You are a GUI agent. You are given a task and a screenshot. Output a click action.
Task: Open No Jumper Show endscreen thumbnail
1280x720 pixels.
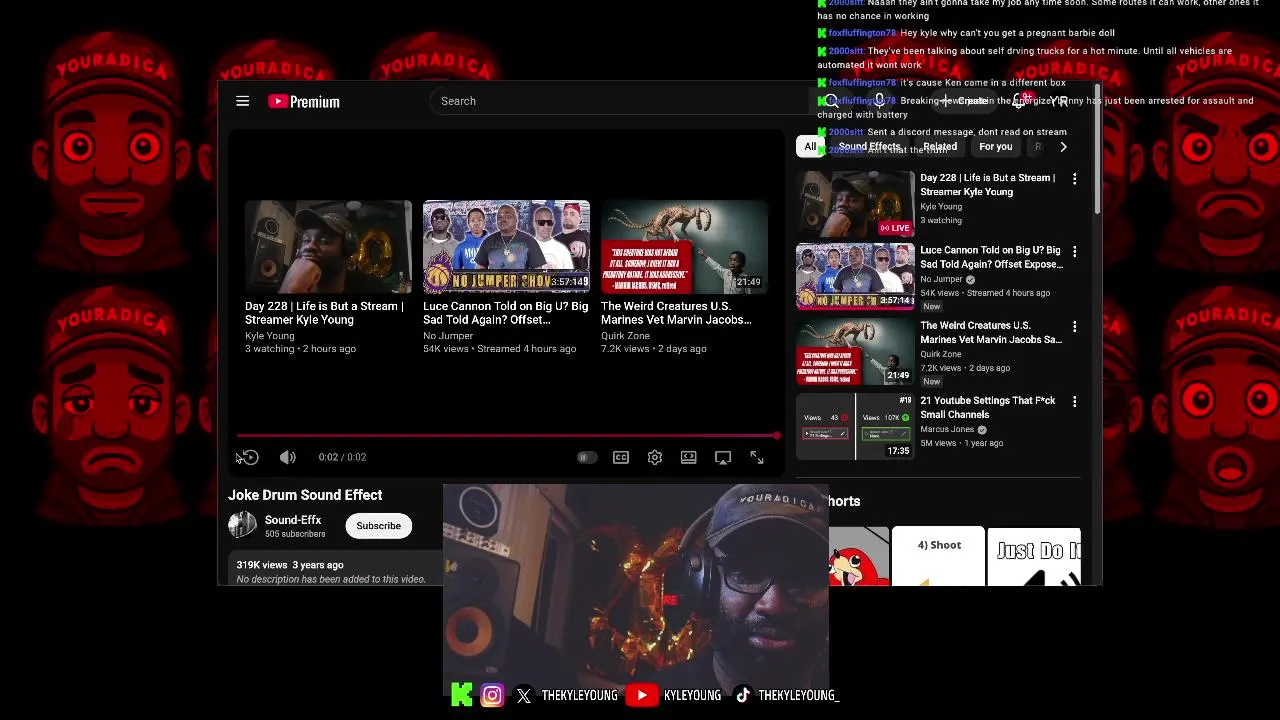pos(506,247)
